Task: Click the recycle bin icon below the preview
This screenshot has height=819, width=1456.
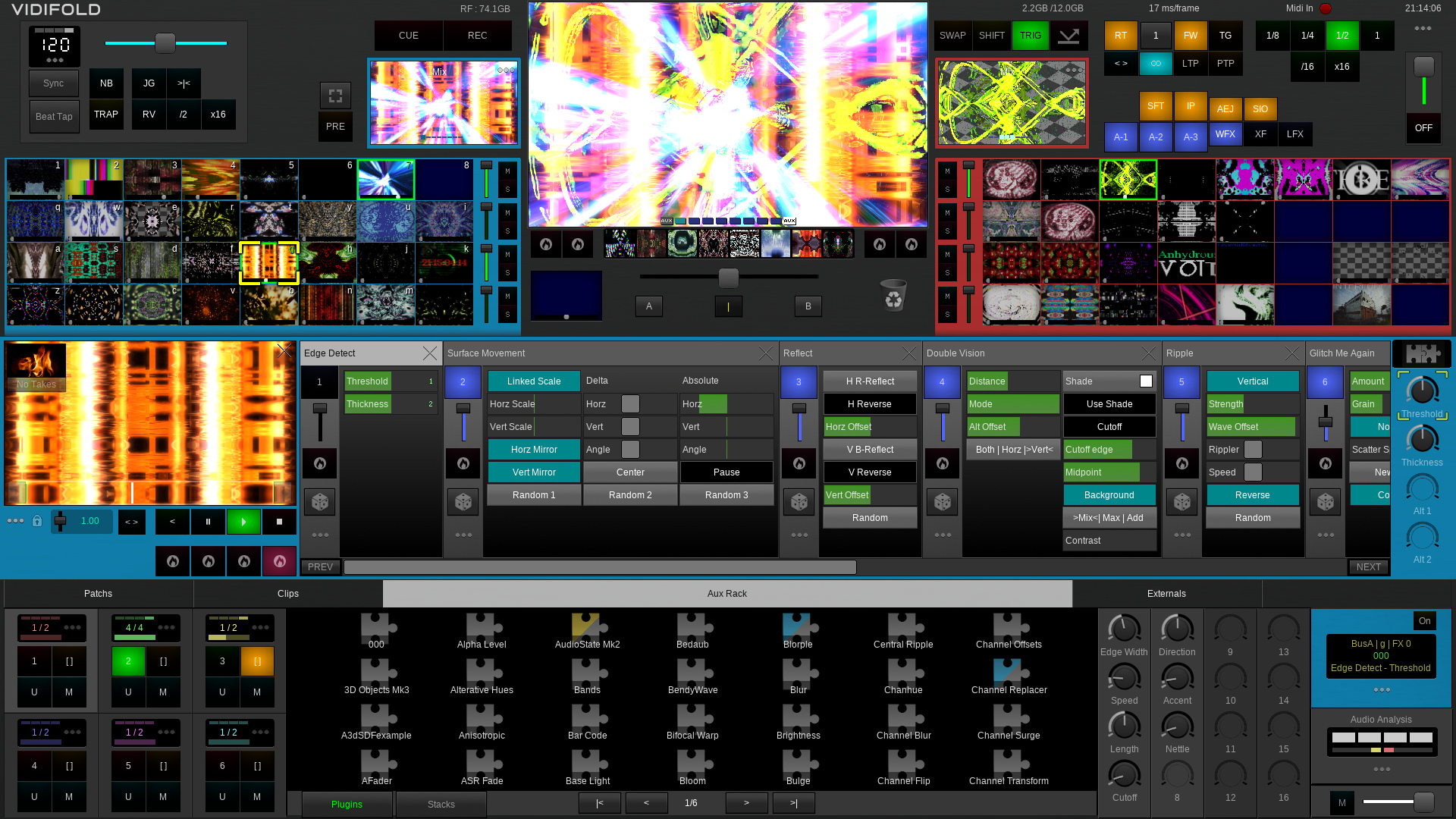Action: click(893, 295)
